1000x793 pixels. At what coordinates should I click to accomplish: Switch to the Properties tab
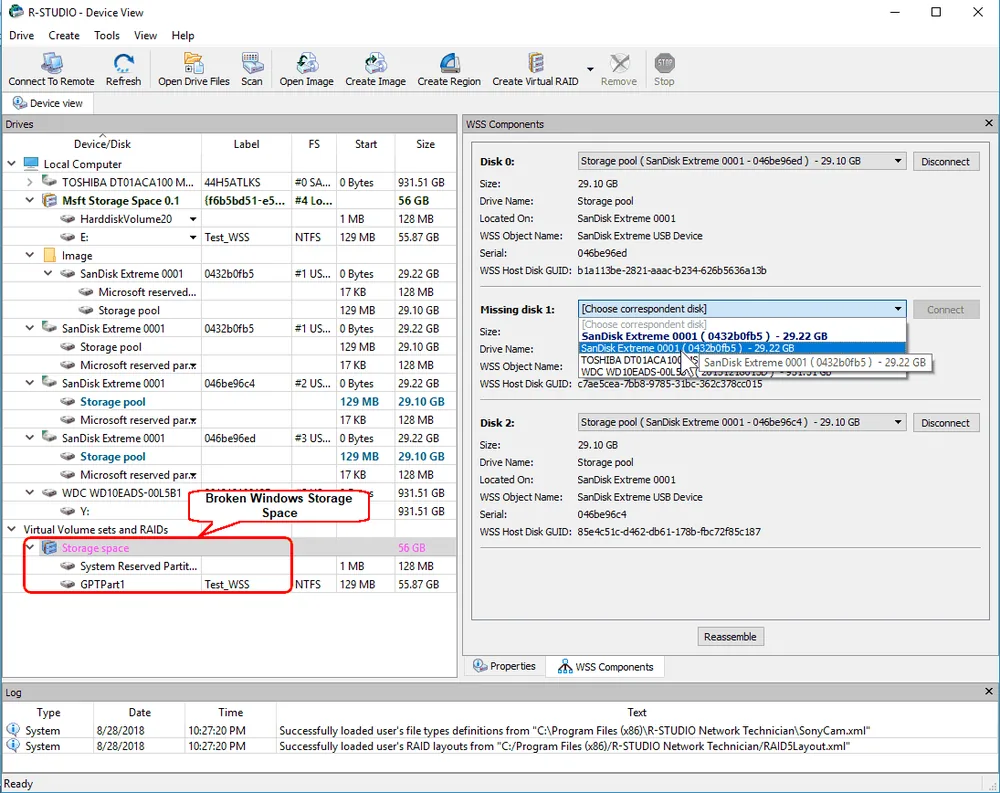coord(504,666)
